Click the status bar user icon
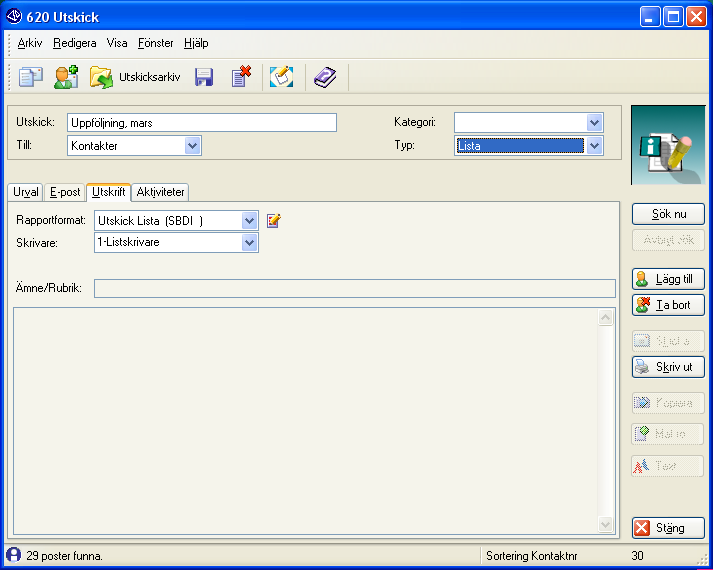The image size is (713, 570). [x=14, y=555]
